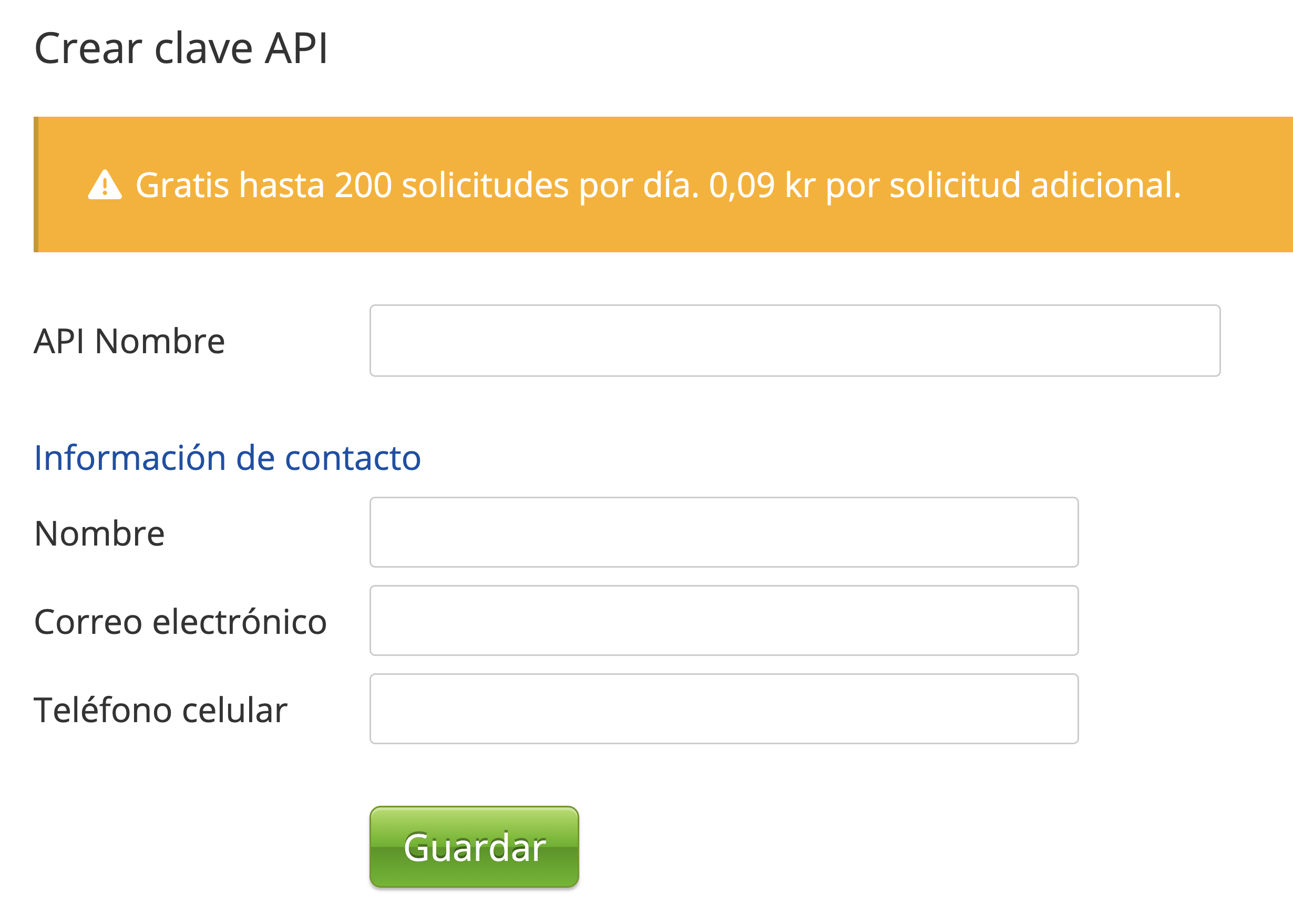Click the "Crear clave API" page heading

coord(181,48)
